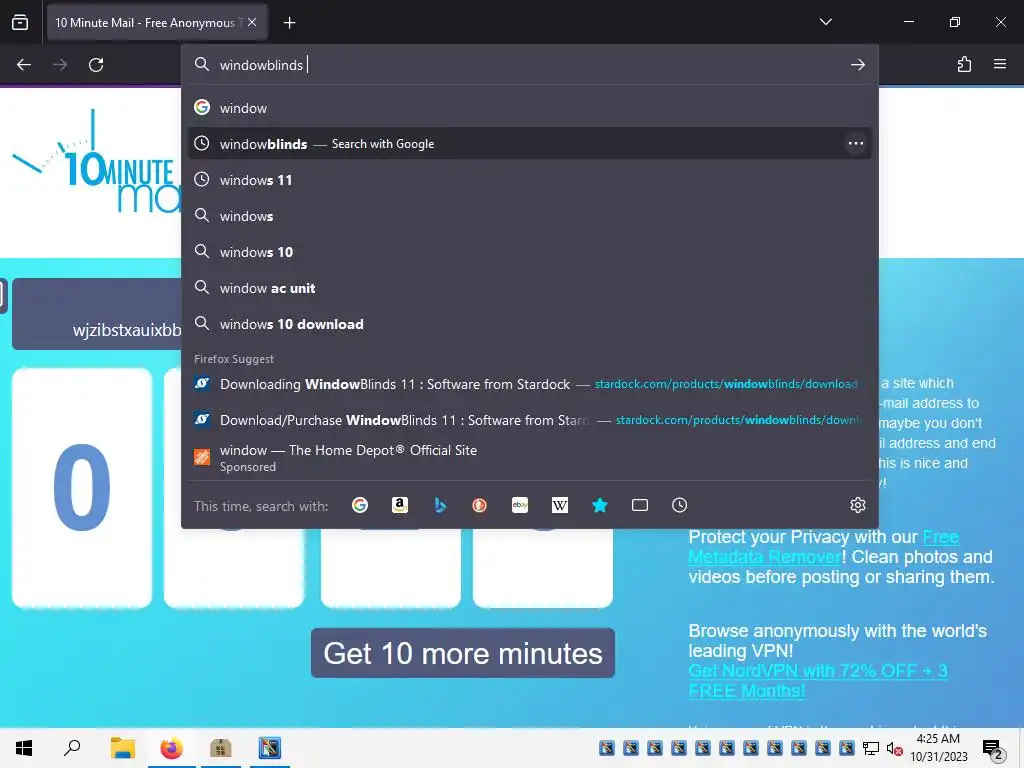Open File Explorer from taskbar
This screenshot has width=1024, height=768.
(x=122, y=748)
